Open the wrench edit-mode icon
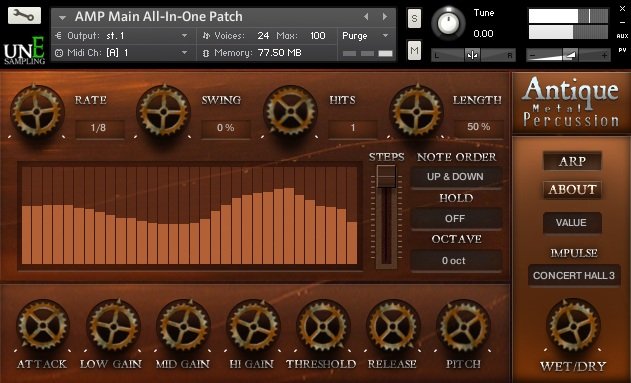 pyautogui.click(x=24, y=16)
